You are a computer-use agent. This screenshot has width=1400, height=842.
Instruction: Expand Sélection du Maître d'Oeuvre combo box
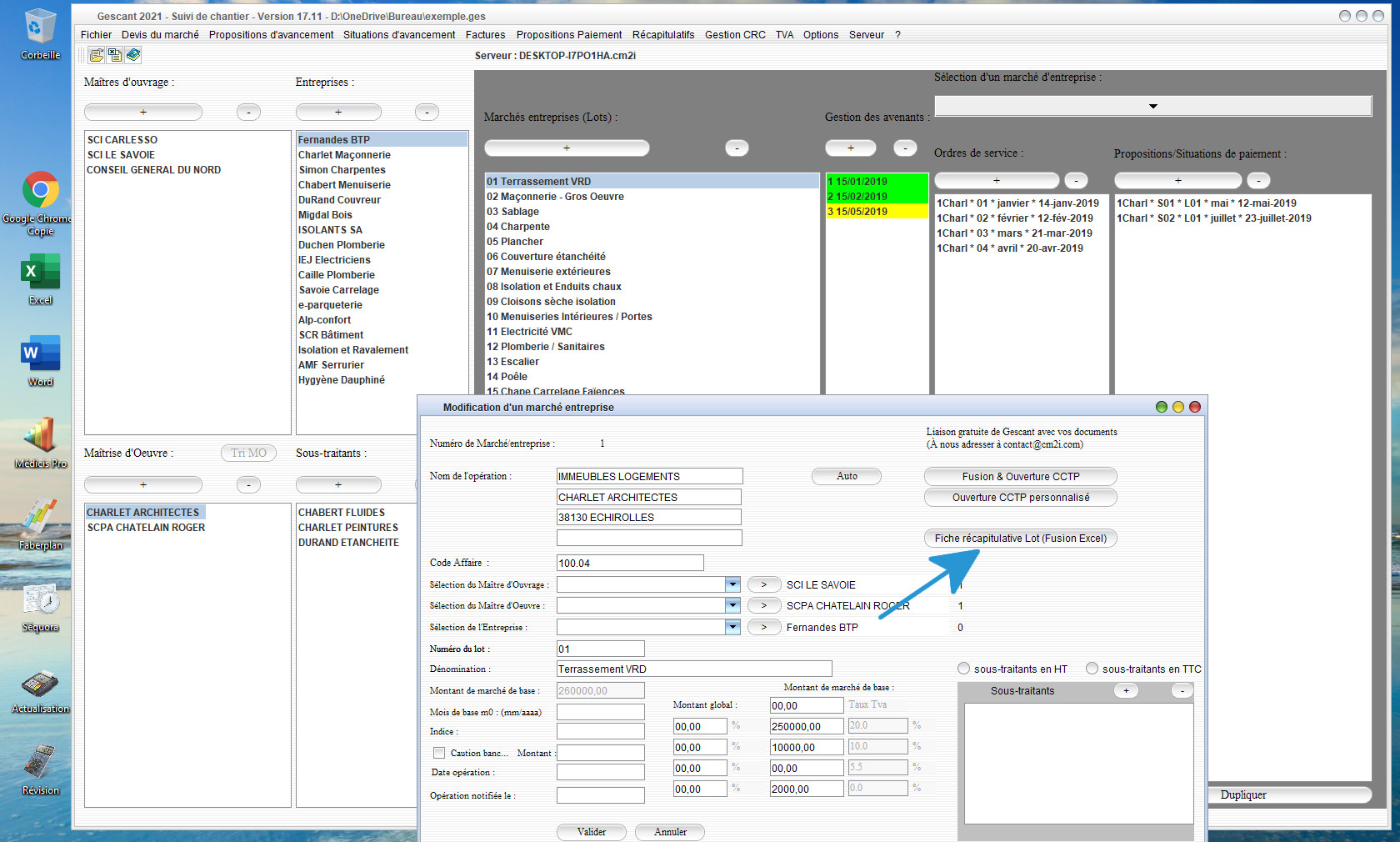click(732, 605)
